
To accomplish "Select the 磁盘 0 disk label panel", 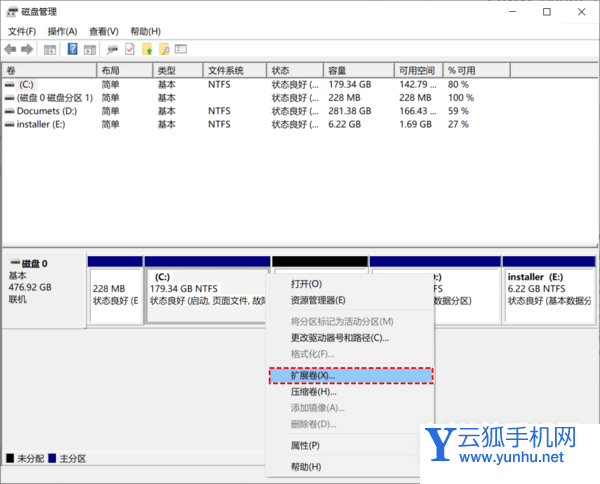I will 44,290.
